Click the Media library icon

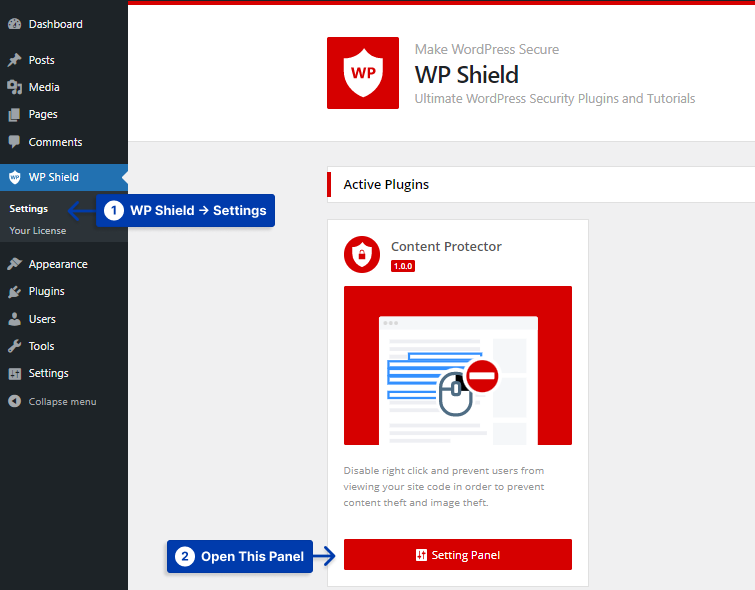pyautogui.click(x=14, y=87)
